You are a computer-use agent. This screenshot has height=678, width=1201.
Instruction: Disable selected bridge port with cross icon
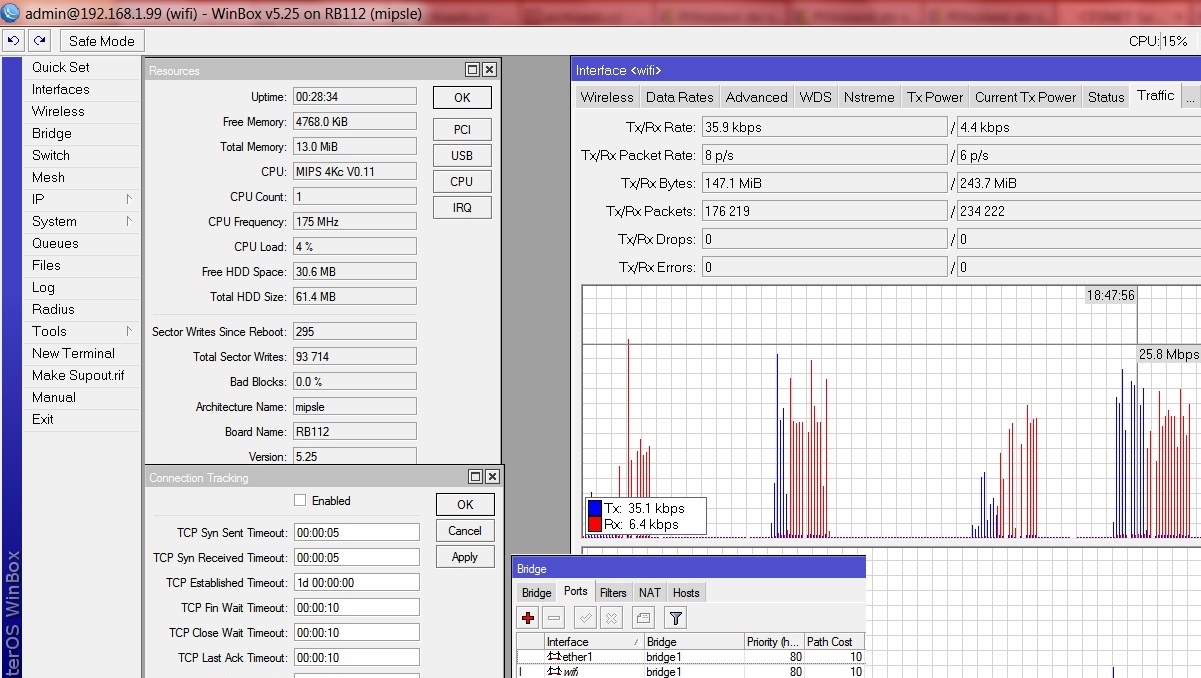(611, 618)
